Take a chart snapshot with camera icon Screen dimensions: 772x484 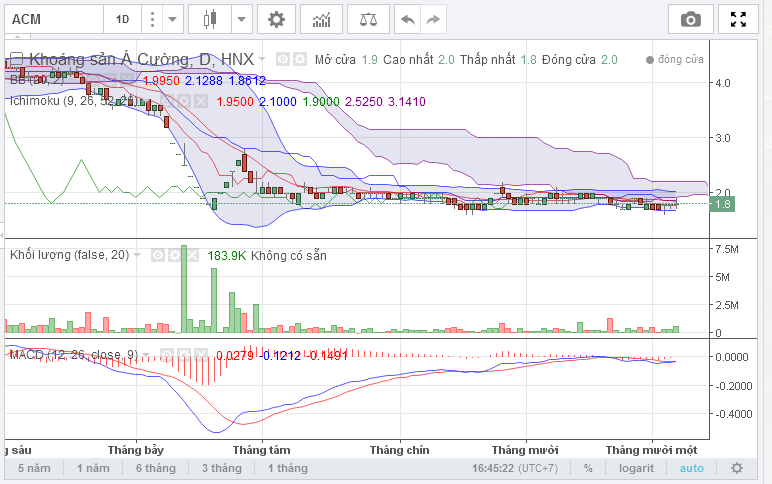(690, 20)
